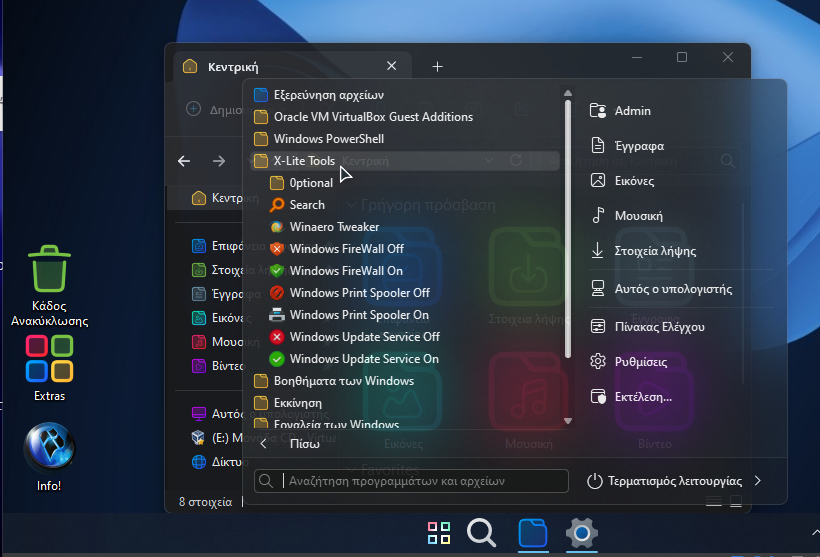Screen dimensions: 820x557
Task: Go back via the Πίσω button
Action: (289, 444)
